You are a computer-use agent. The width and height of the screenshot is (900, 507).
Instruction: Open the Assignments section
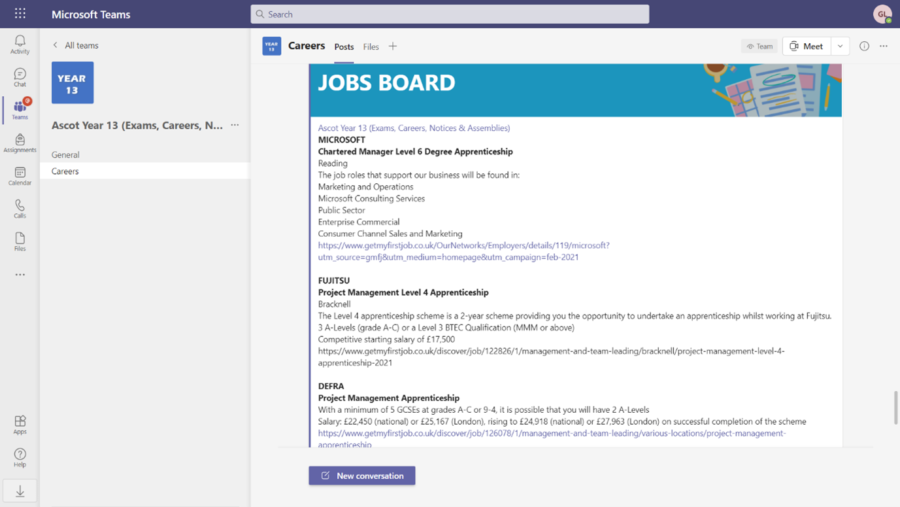tap(20, 143)
